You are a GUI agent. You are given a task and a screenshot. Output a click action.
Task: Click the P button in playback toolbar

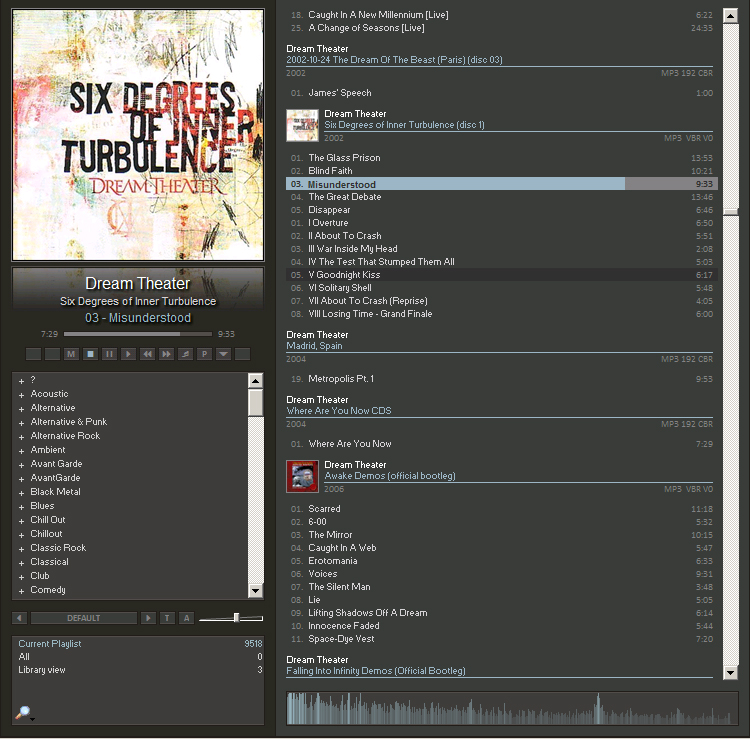204,354
